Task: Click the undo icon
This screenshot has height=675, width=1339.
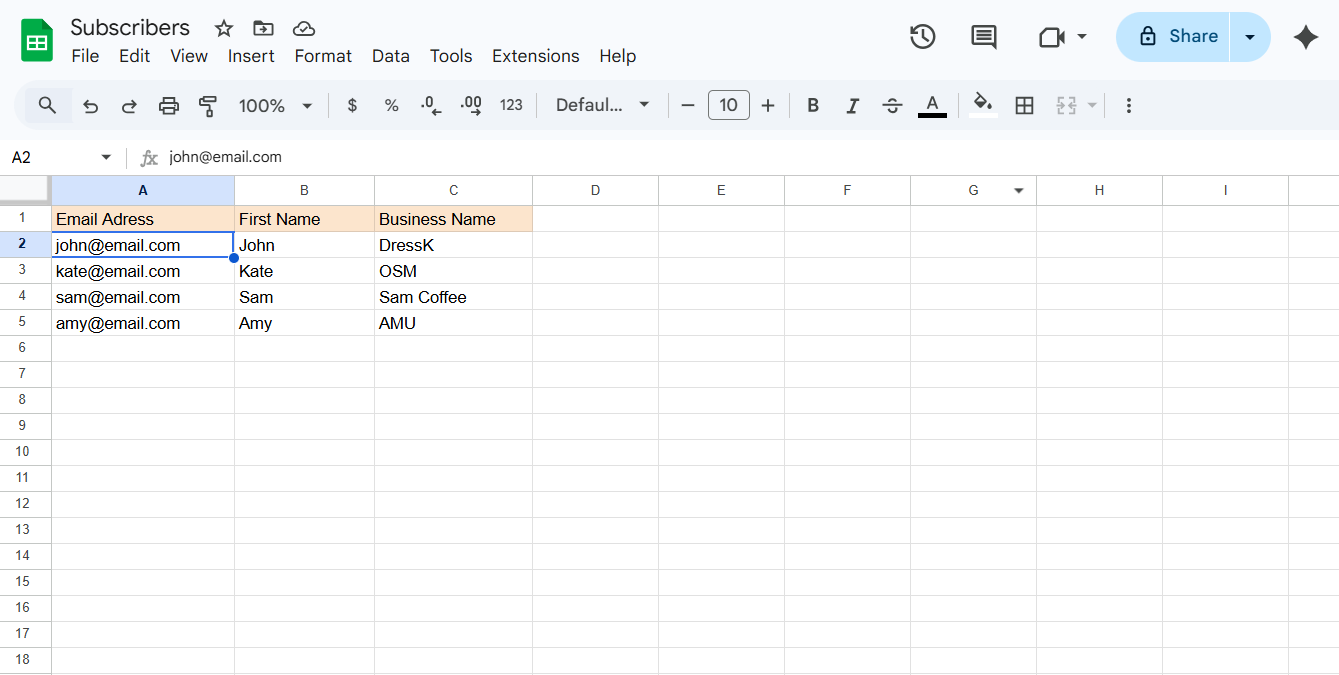Action: pos(90,105)
